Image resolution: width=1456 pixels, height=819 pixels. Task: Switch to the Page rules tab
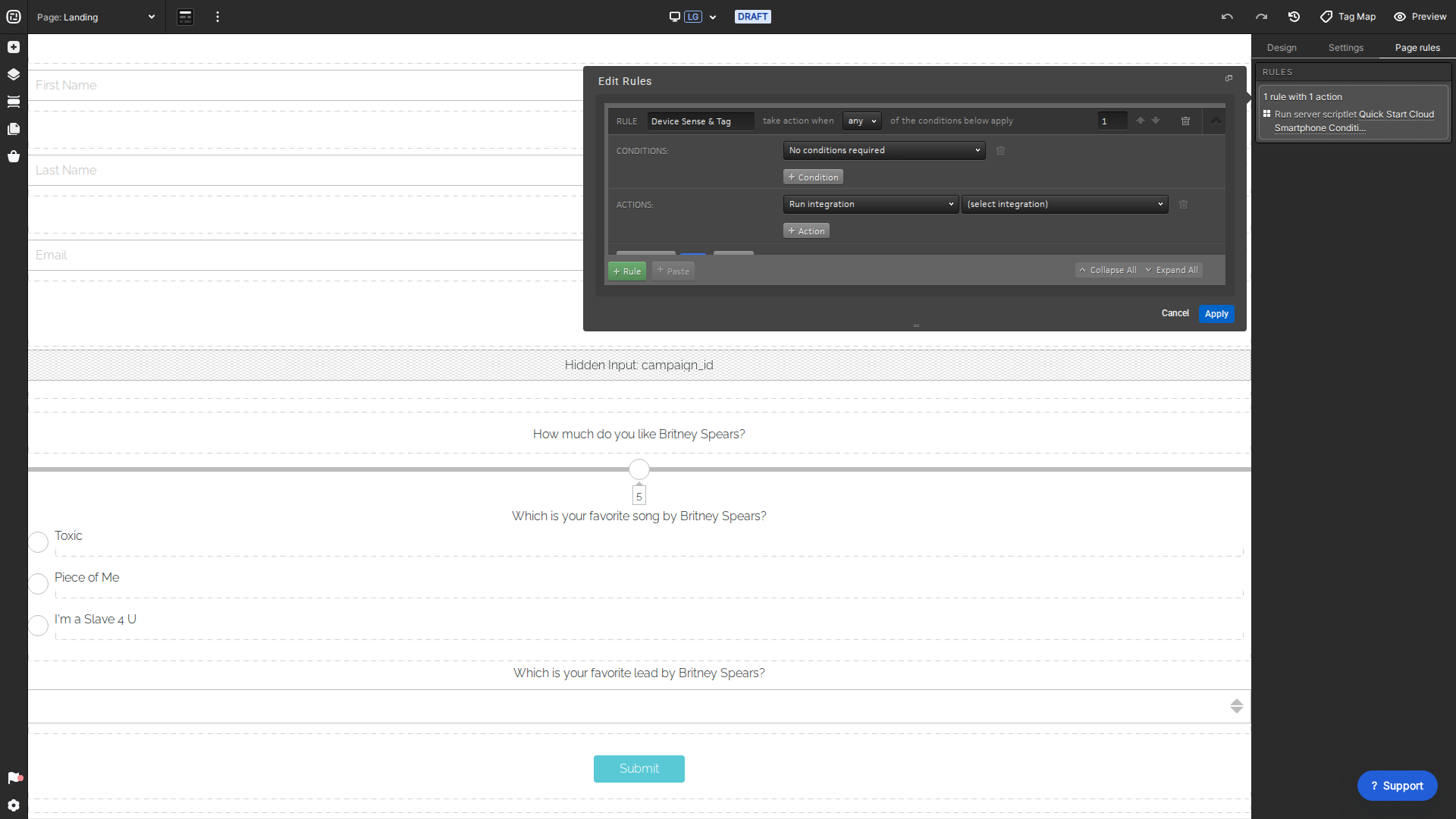[x=1417, y=47]
